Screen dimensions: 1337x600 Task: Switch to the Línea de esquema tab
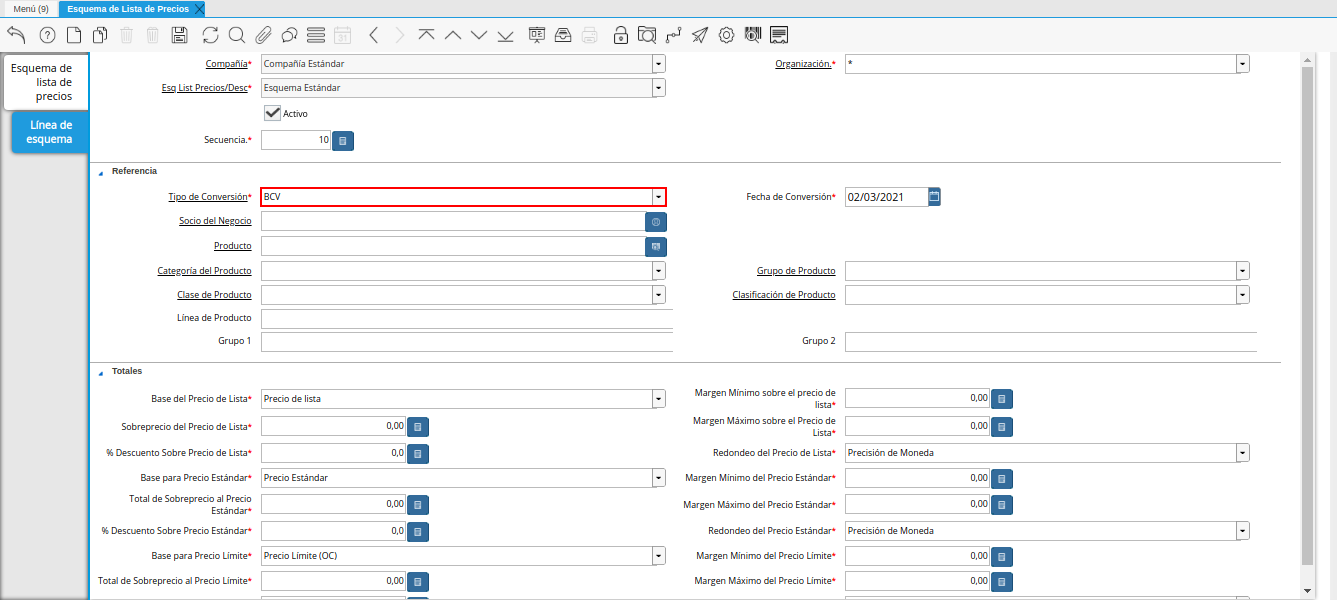(x=50, y=132)
